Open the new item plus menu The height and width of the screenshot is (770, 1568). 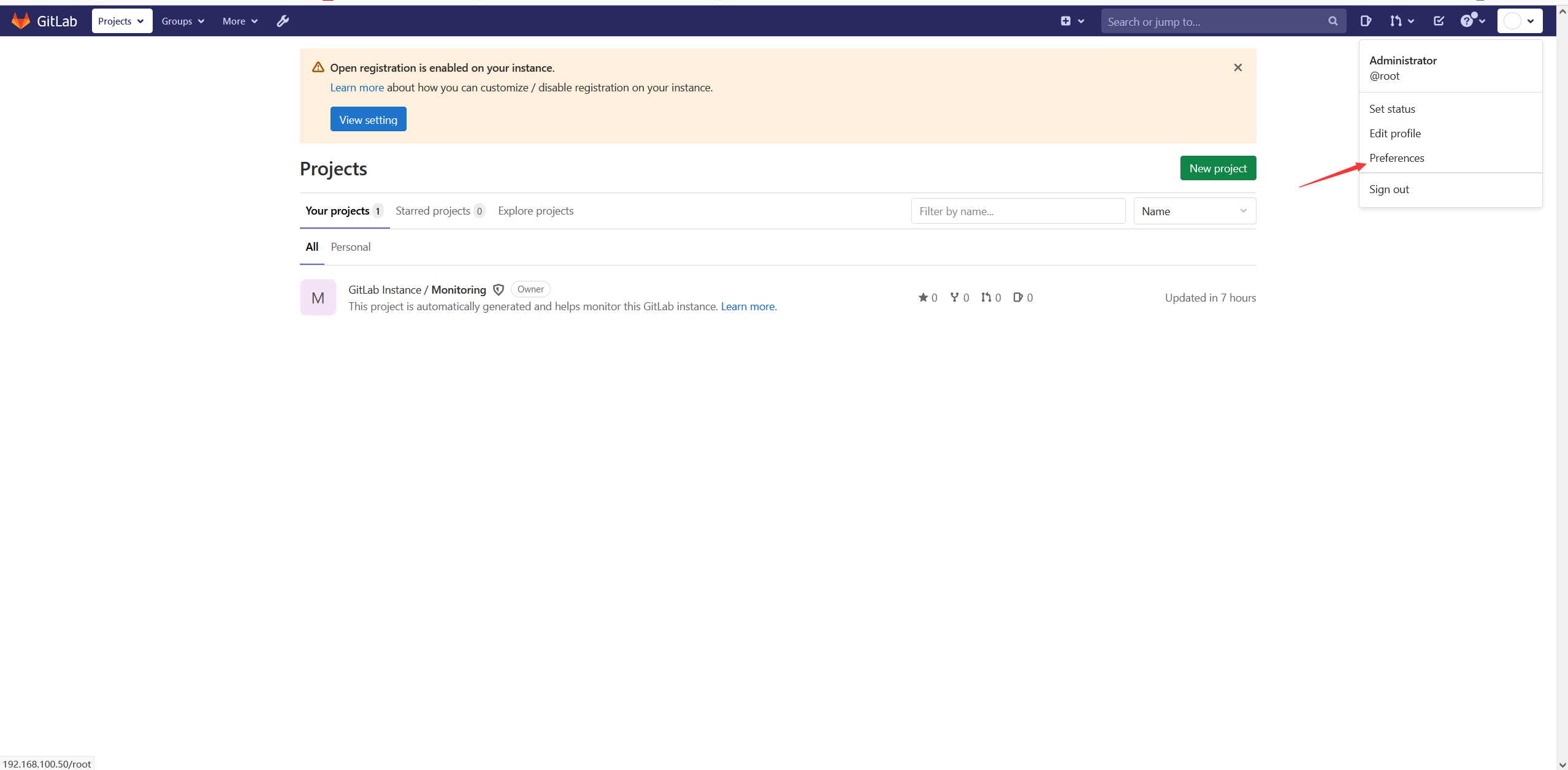[1072, 21]
